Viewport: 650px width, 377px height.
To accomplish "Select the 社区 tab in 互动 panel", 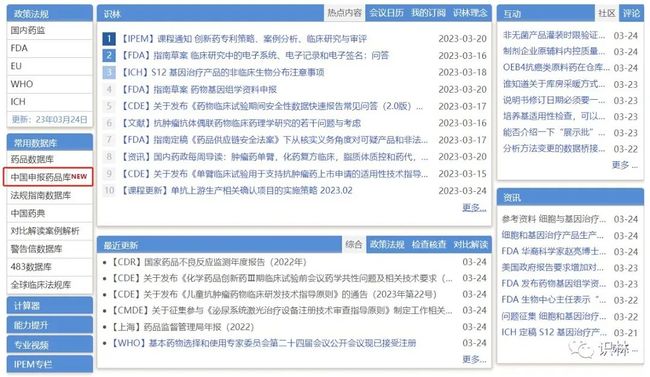I will click(x=606, y=13).
